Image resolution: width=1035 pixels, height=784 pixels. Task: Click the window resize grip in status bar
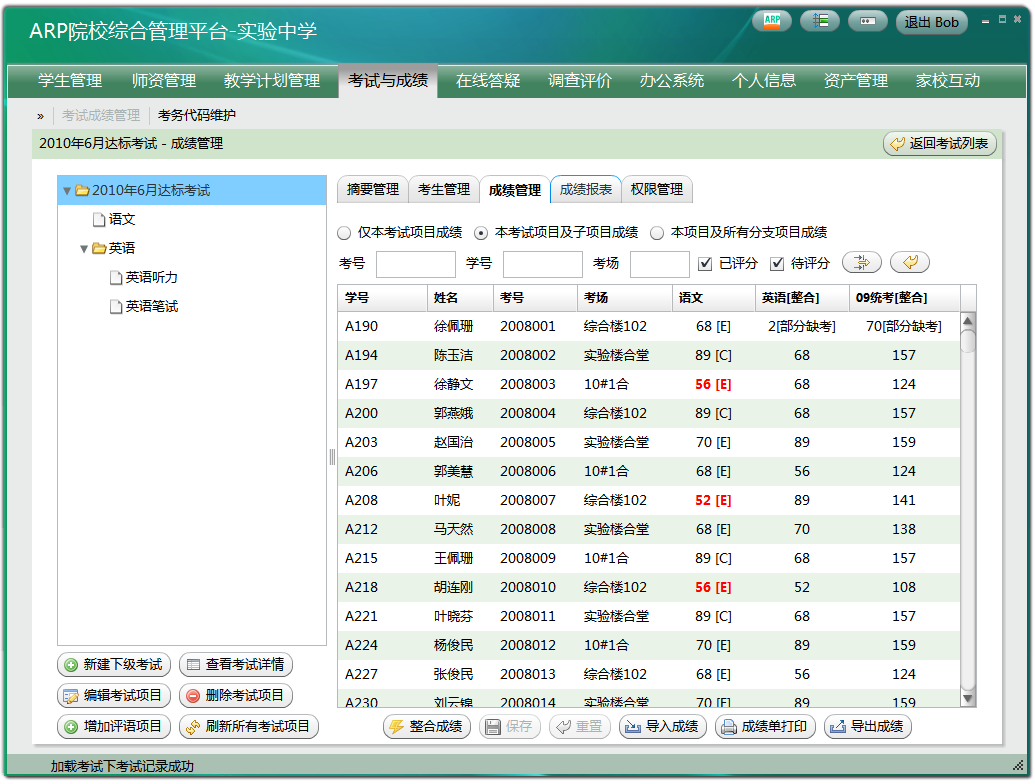click(x=1017, y=766)
